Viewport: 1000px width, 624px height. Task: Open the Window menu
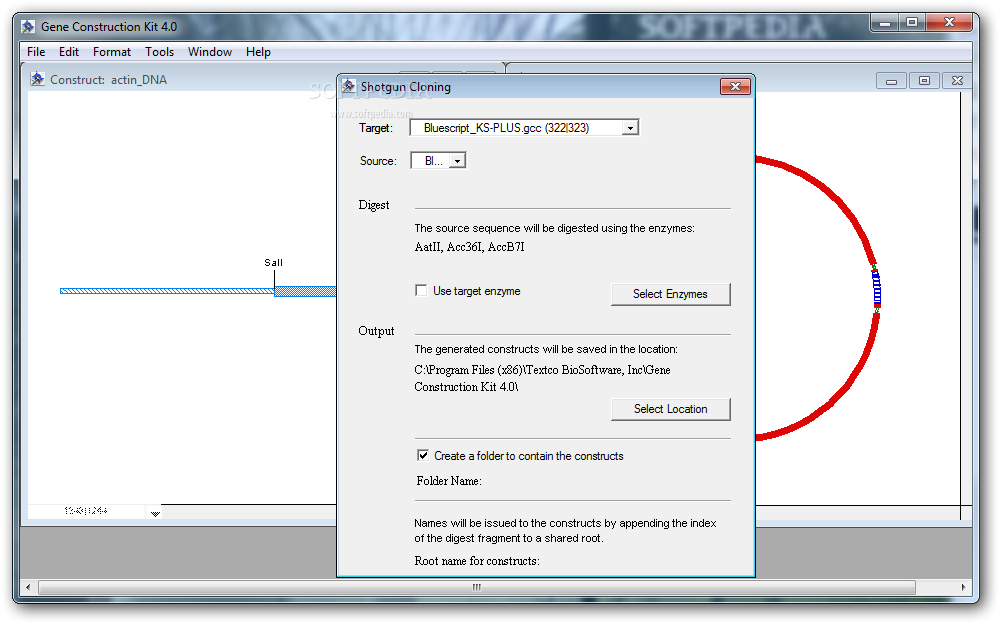(210, 52)
